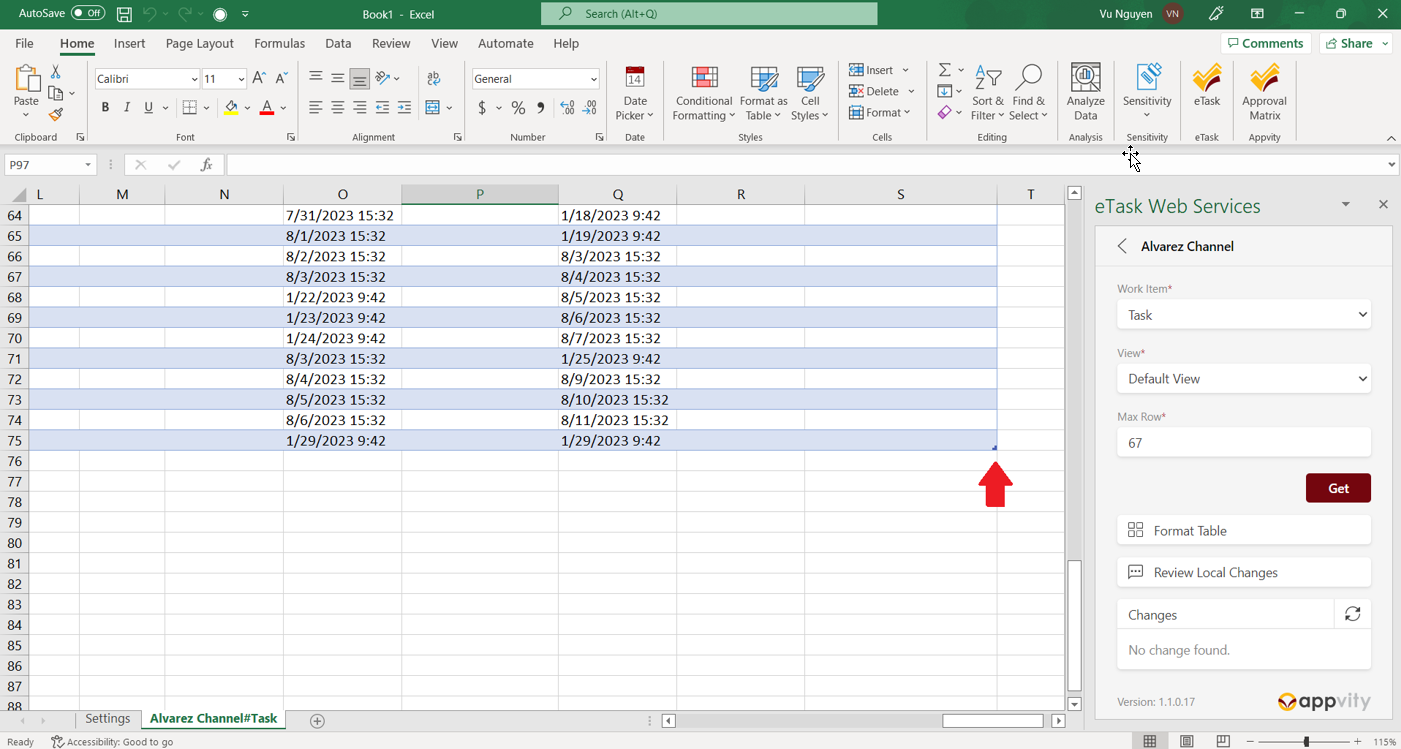Viewport: 1401px width, 749px height.
Task: Click the Format Painter brush icon
Action: coord(56,115)
